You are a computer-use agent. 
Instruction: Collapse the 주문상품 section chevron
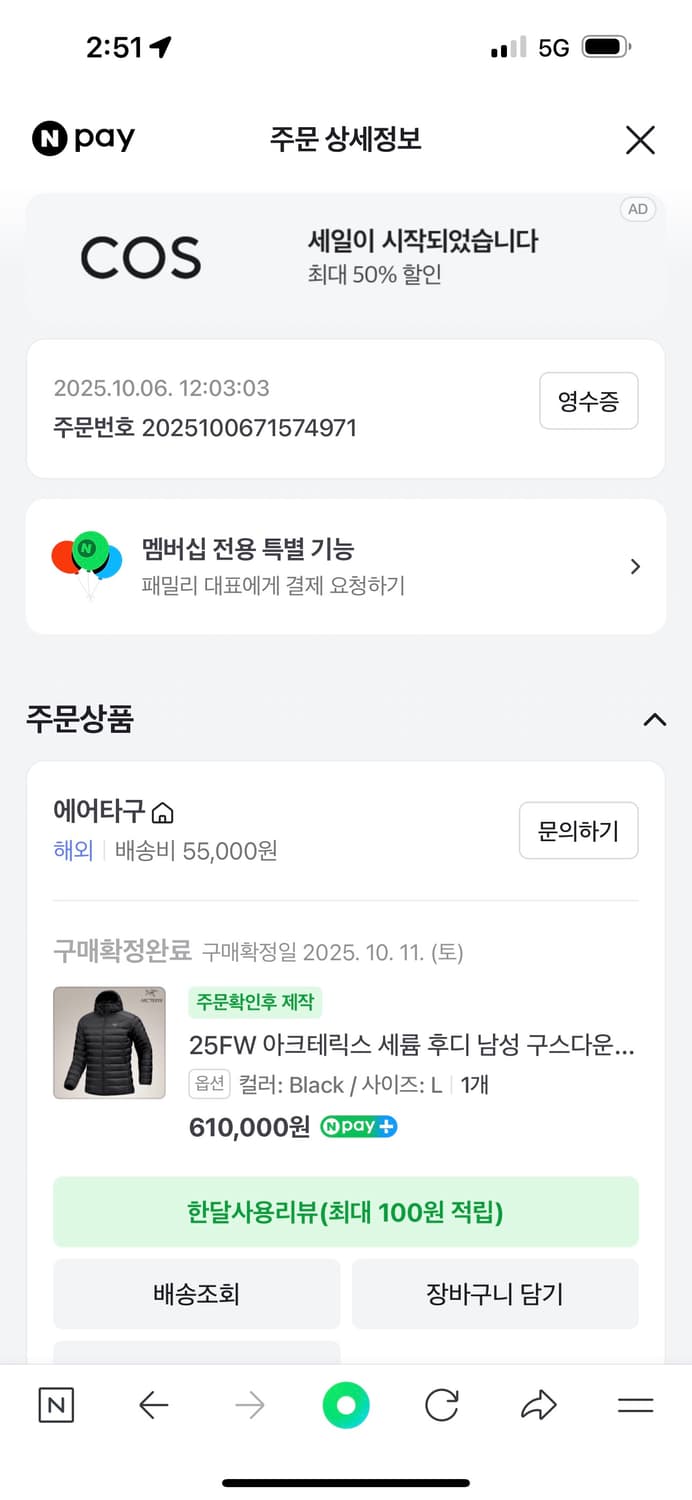655,720
